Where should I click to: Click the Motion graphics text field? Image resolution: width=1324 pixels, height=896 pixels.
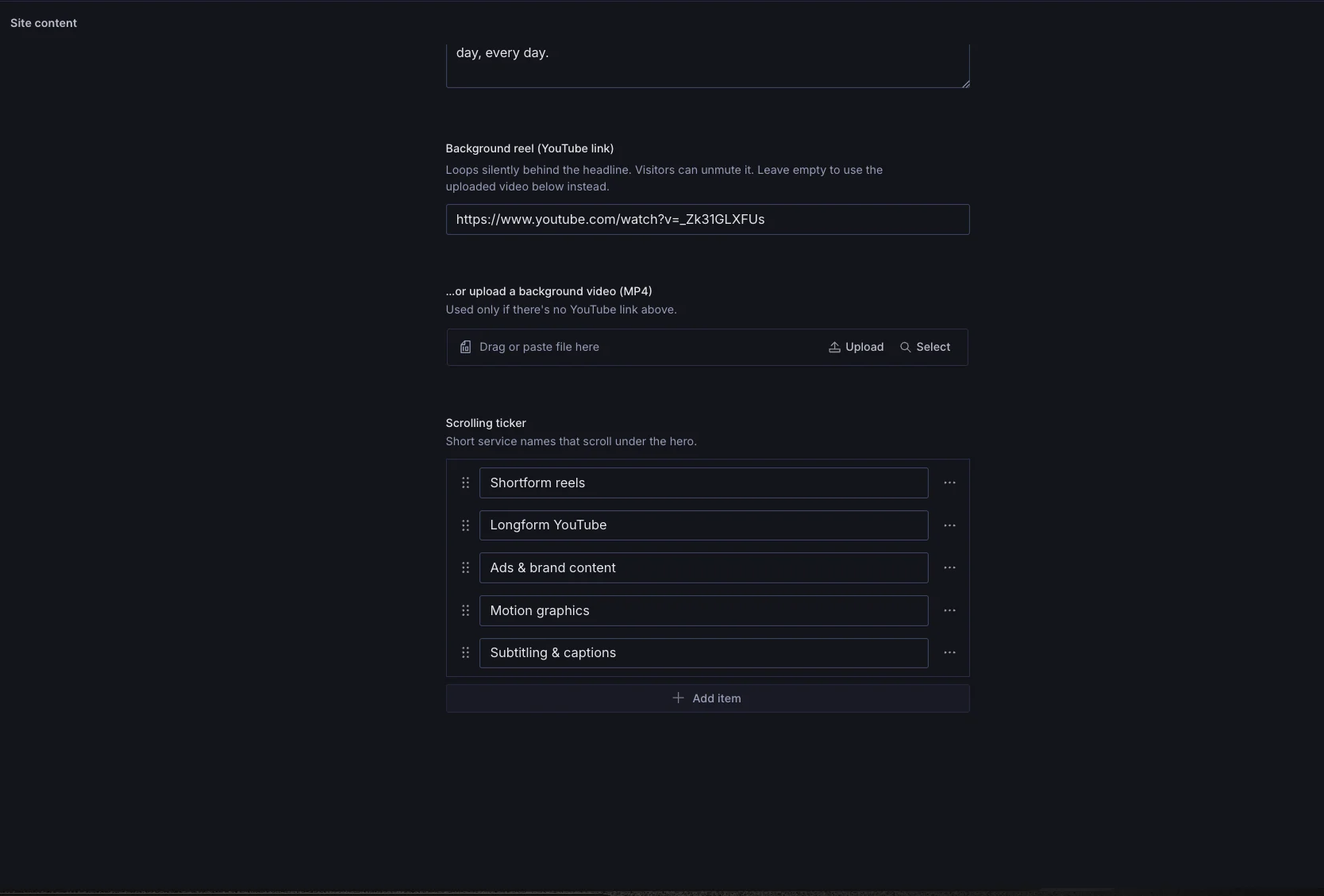703,610
